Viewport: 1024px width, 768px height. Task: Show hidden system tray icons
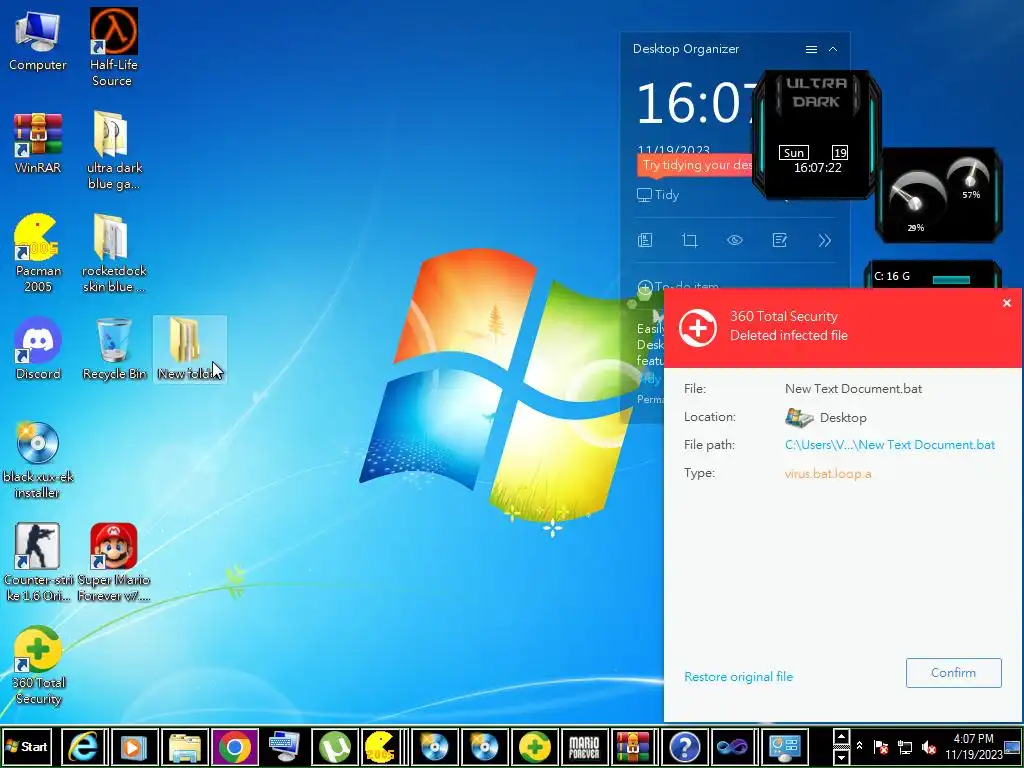click(x=859, y=746)
